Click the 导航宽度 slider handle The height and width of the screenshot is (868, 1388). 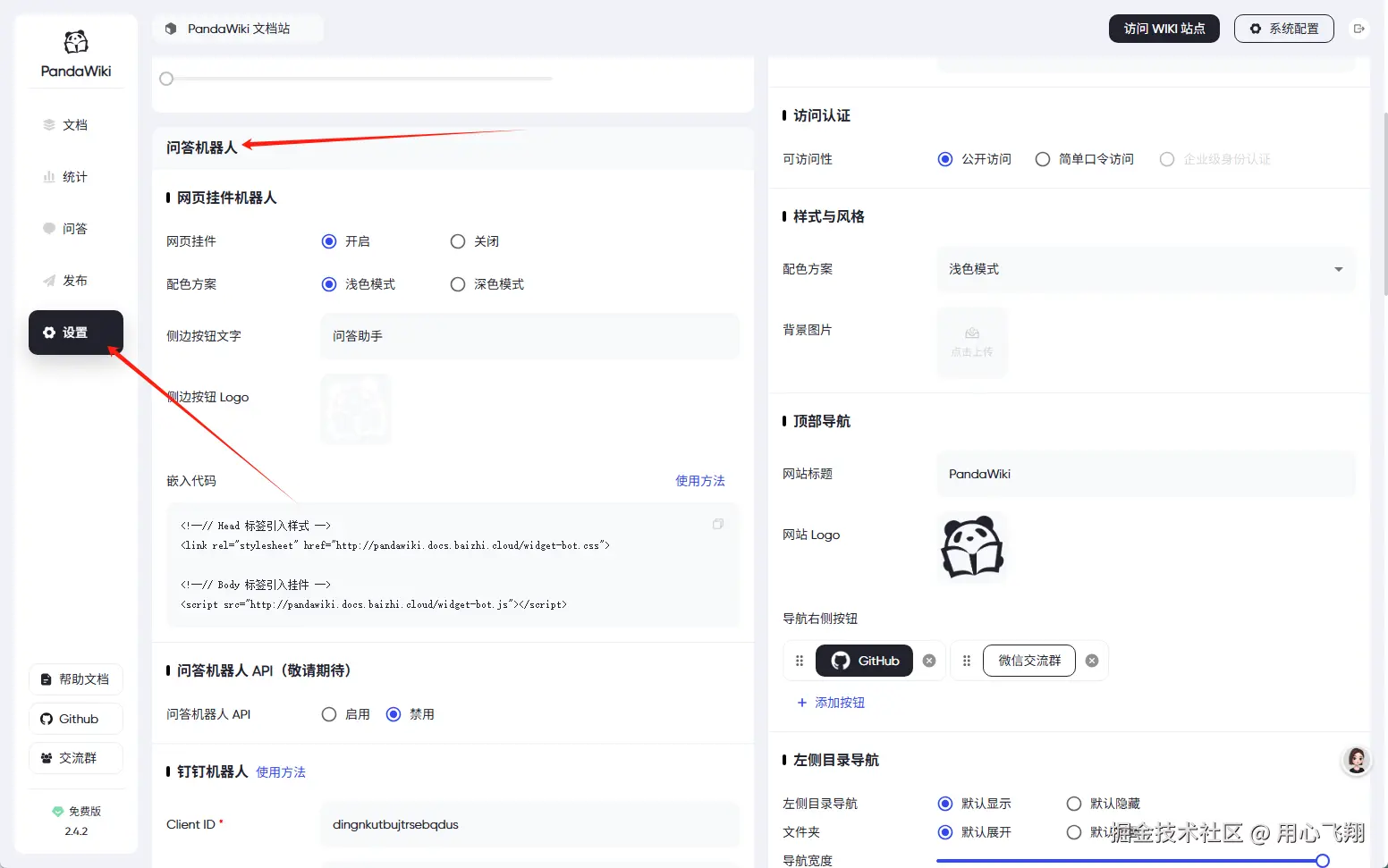[x=1323, y=861]
